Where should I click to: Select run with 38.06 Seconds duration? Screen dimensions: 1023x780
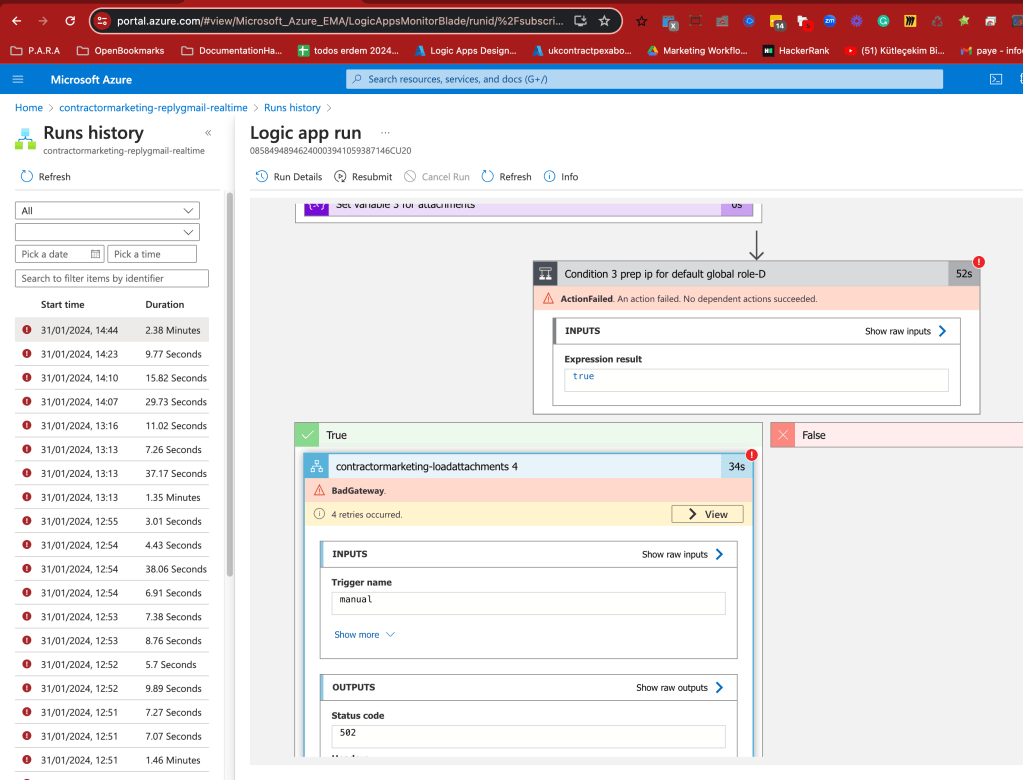point(112,569)
